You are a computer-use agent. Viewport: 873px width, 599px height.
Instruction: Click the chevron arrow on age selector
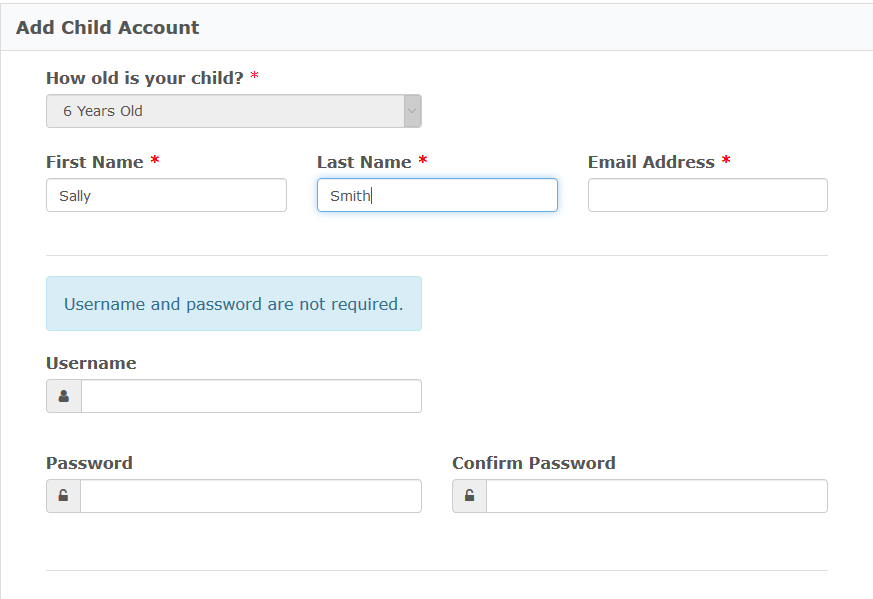coord(412,111)
